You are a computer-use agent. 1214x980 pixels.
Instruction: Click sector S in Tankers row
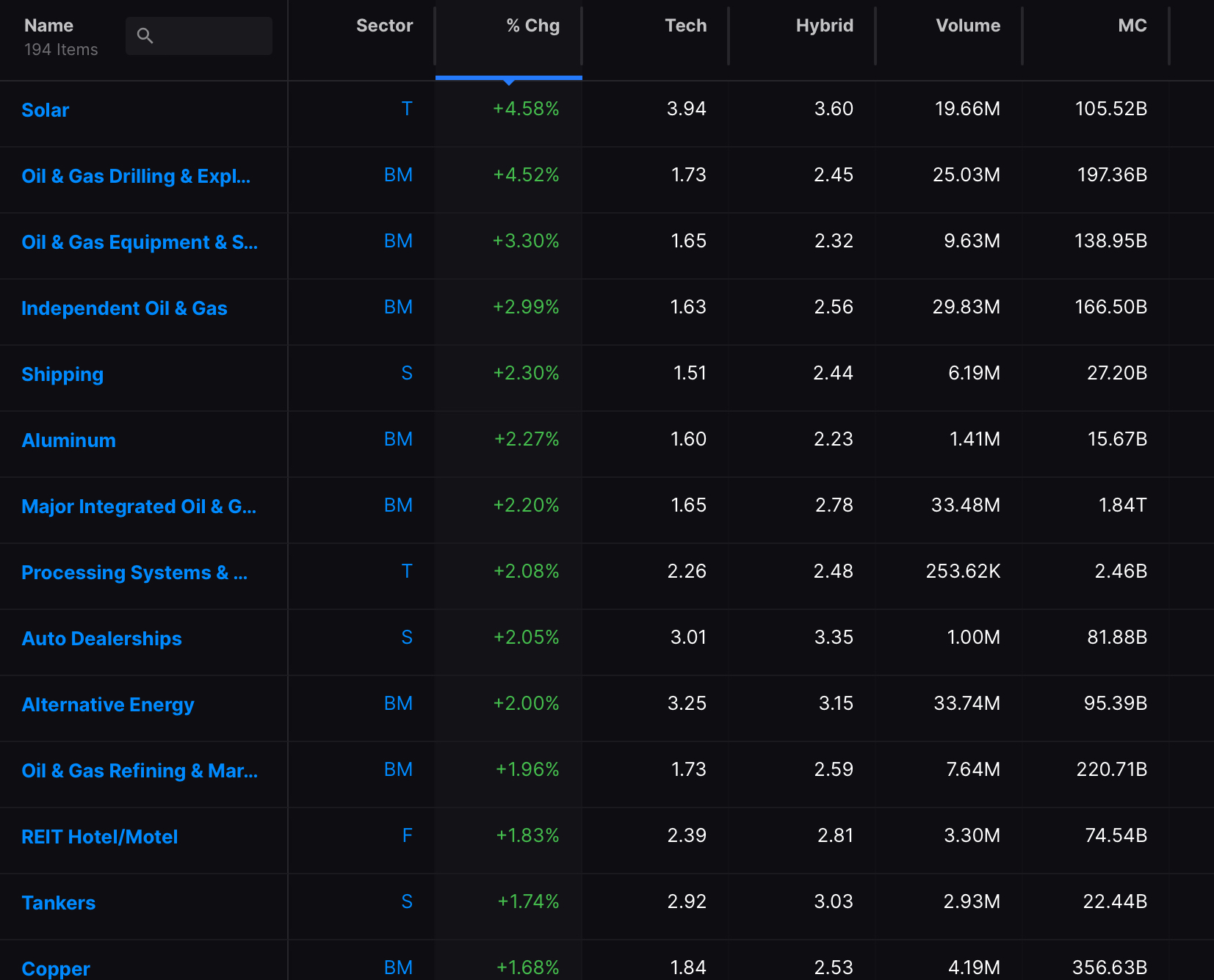pyautogui.click(x=407, y=901)
